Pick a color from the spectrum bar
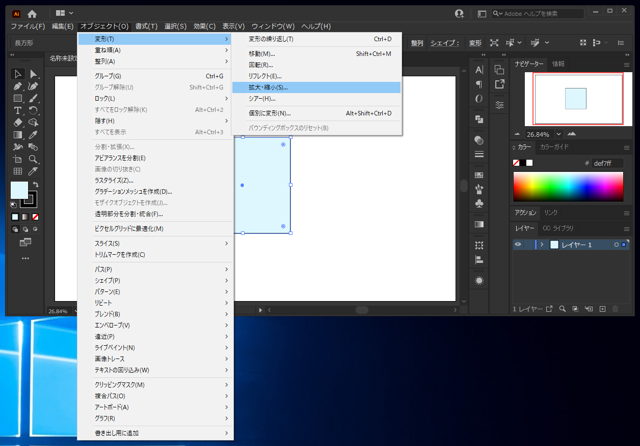Image resolution: width=640 pixels, height=446 pixels. [x=568, y=186]
